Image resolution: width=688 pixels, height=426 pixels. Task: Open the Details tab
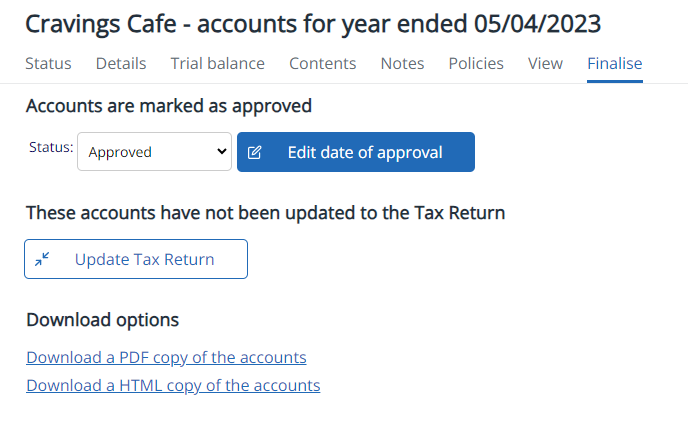121,64
